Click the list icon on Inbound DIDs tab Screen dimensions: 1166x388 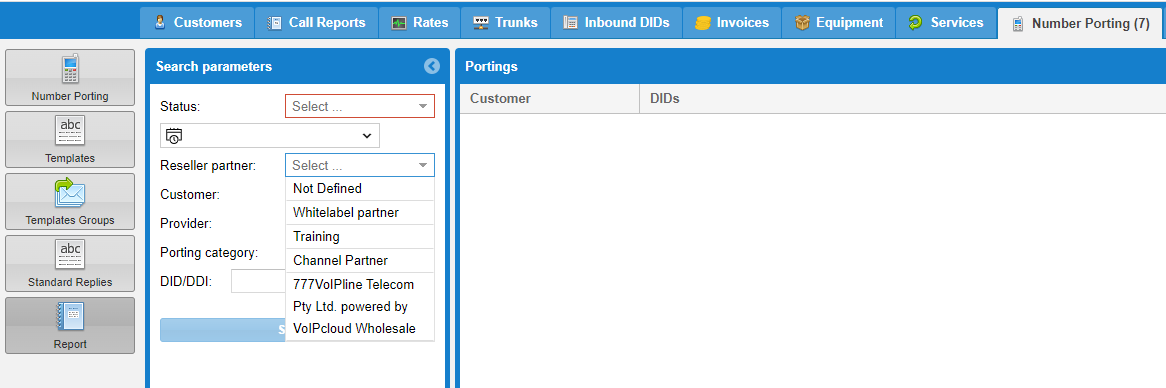[570, 23]
